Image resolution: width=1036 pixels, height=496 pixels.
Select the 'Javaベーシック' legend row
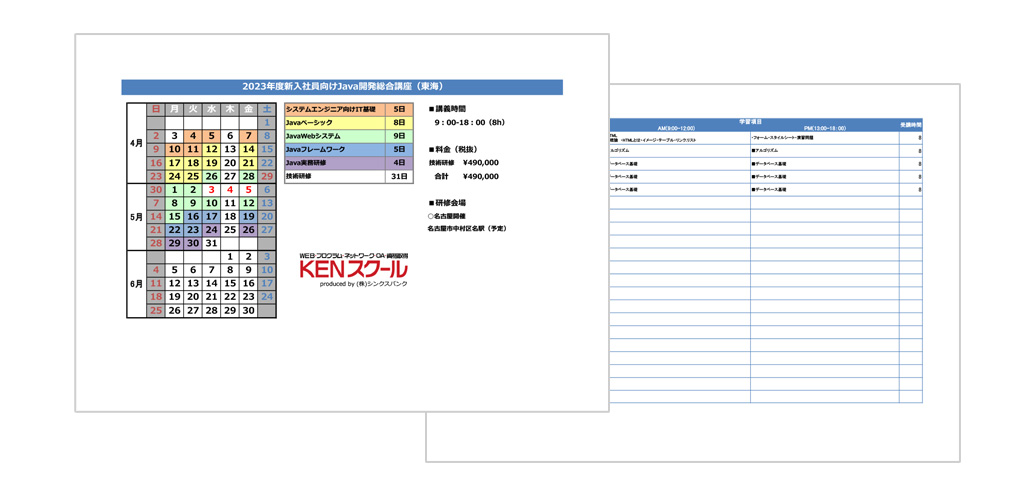(349, 123)
